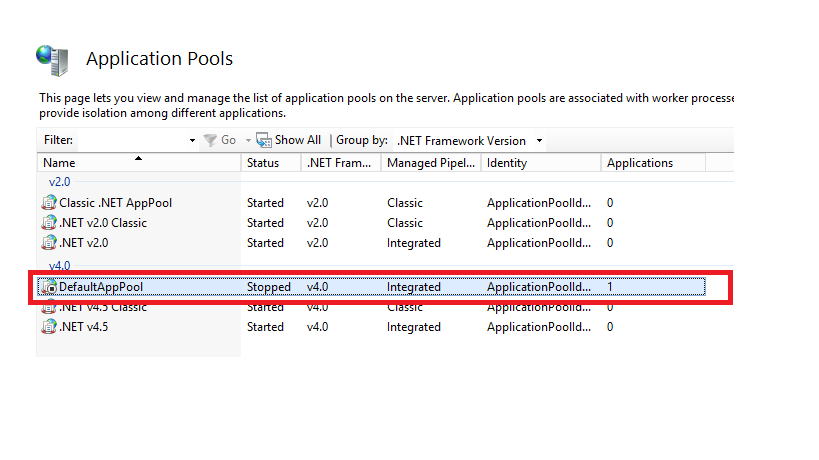Image resolution: width=819 pixels, height=460 pixels.
Task: Collapse the v4.0 group header
Action: click(x=60, y=265)
